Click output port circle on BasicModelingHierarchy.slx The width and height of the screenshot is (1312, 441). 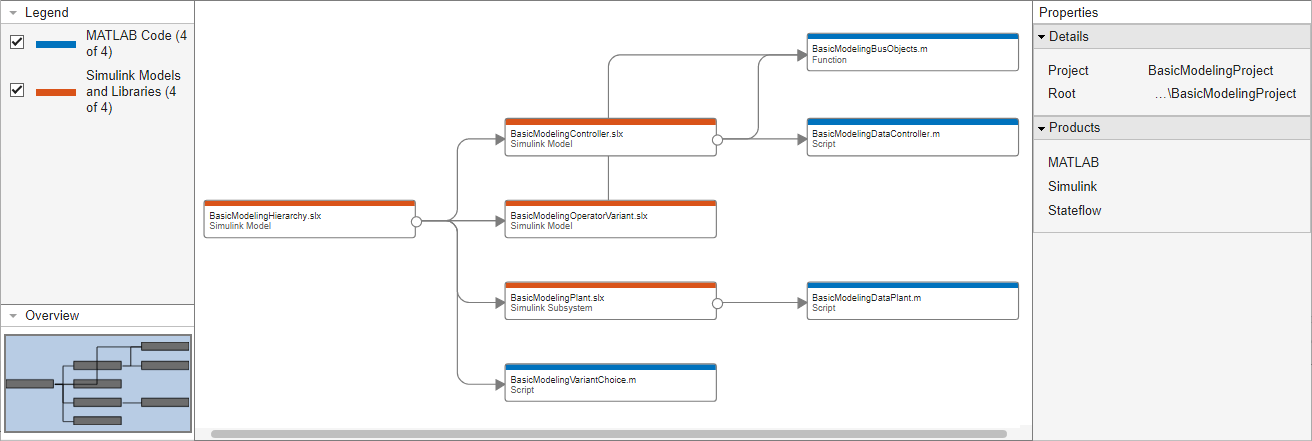tap(415, 221)
